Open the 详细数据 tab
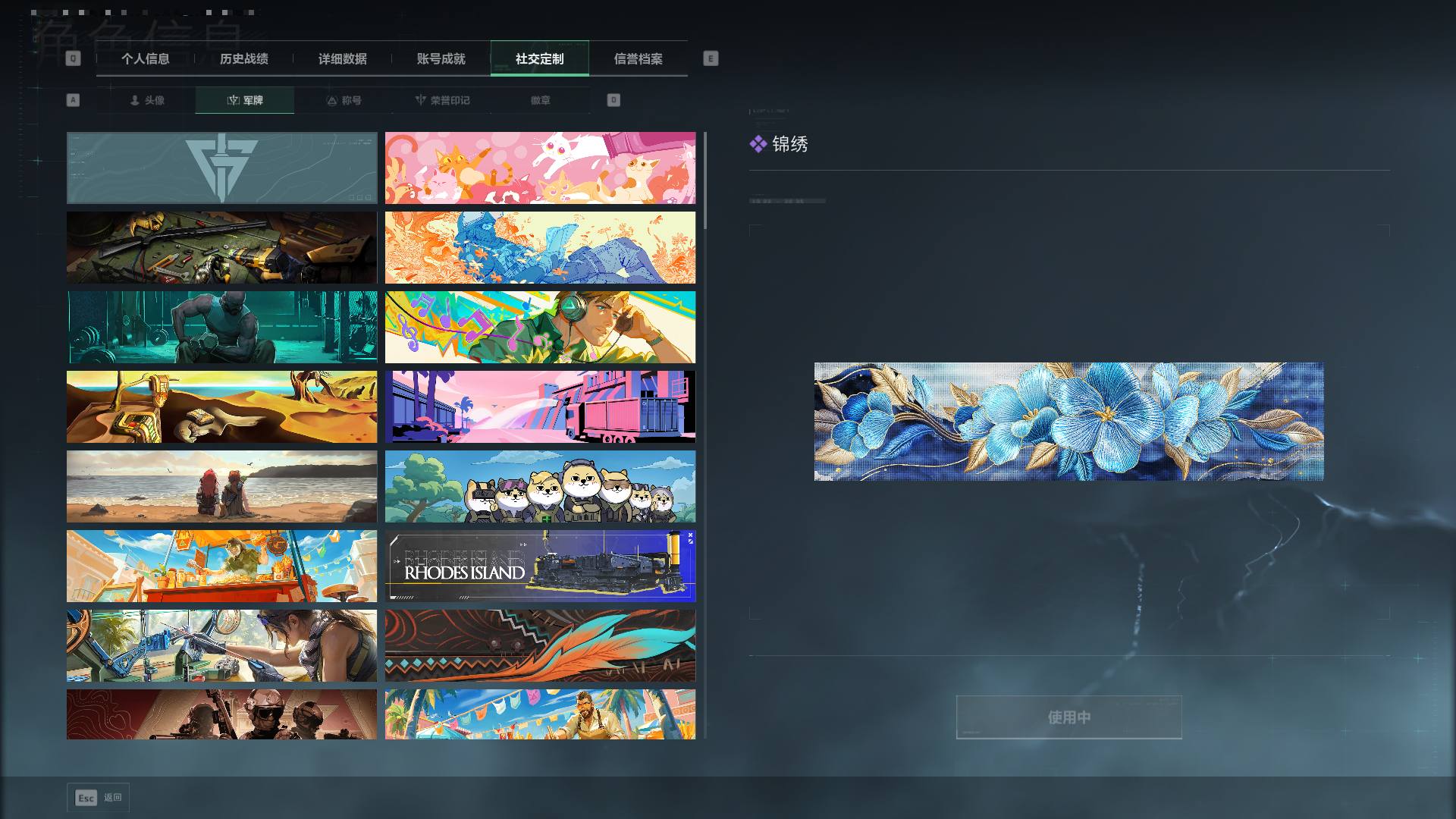 [x=342, y=58]
